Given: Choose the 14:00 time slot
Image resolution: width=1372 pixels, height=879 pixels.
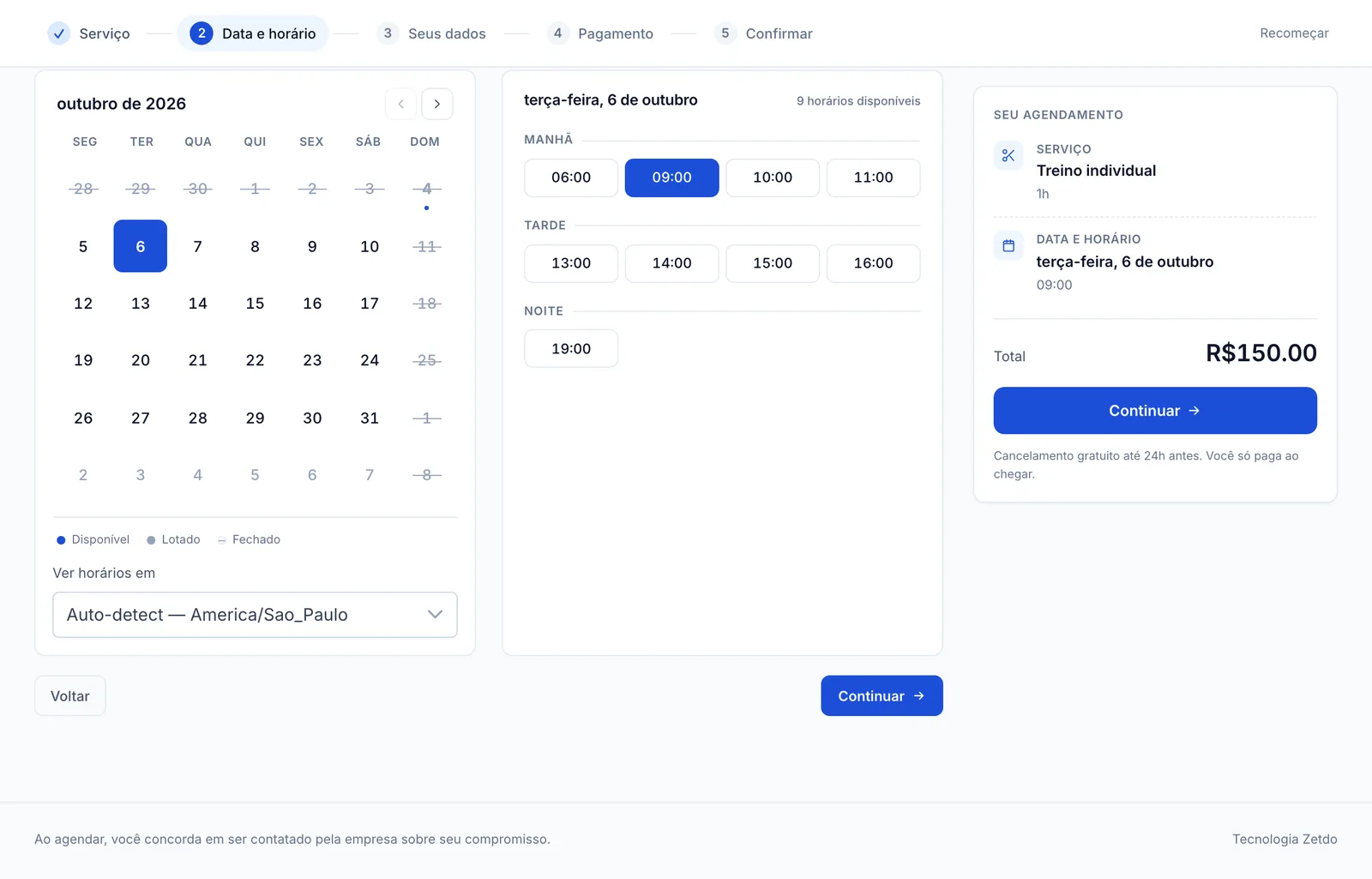Looking at the screenshot, I should [x=671, y=263].
